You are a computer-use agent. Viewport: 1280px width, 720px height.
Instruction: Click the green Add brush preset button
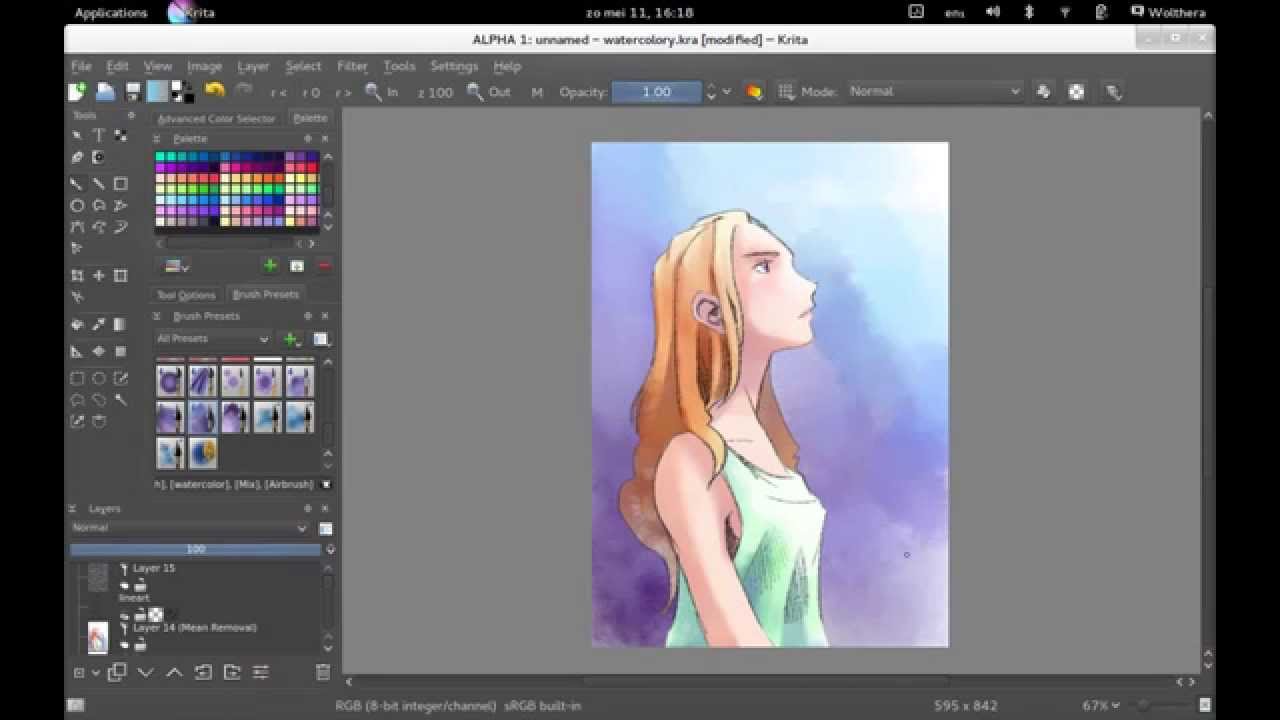pos(290,339)
